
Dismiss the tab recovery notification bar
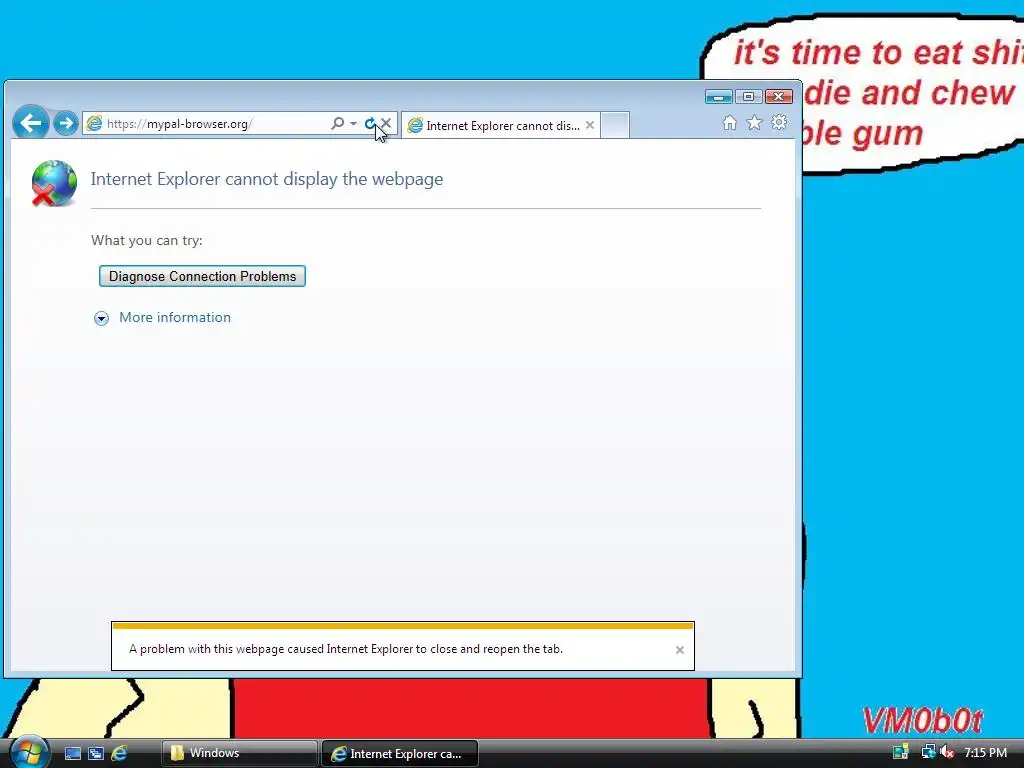point(680,650)
